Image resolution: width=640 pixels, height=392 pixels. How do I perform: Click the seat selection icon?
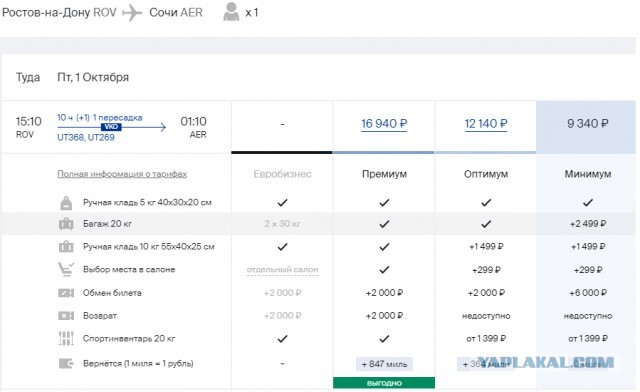pos(66,270)
